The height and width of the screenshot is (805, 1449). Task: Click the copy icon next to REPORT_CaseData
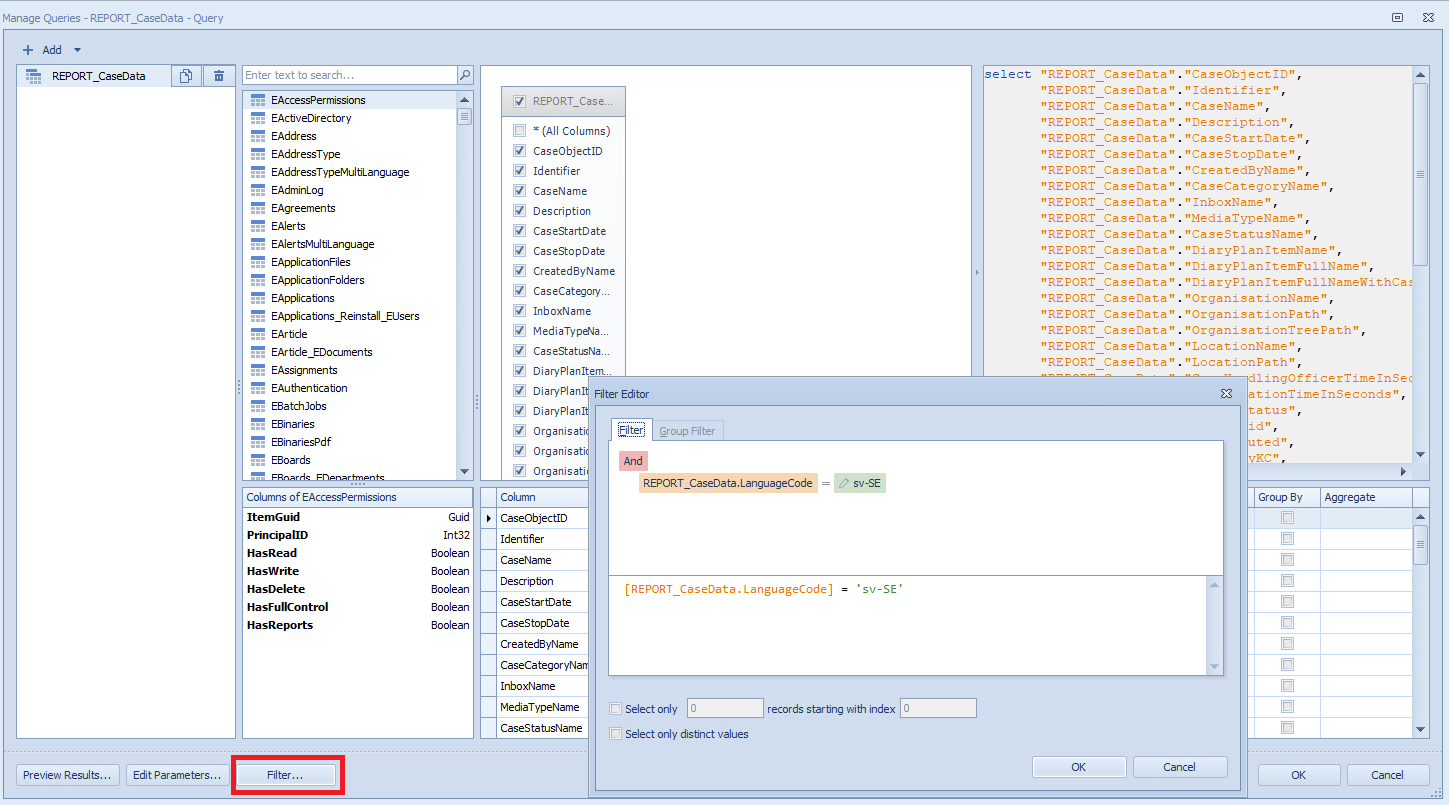186,76
